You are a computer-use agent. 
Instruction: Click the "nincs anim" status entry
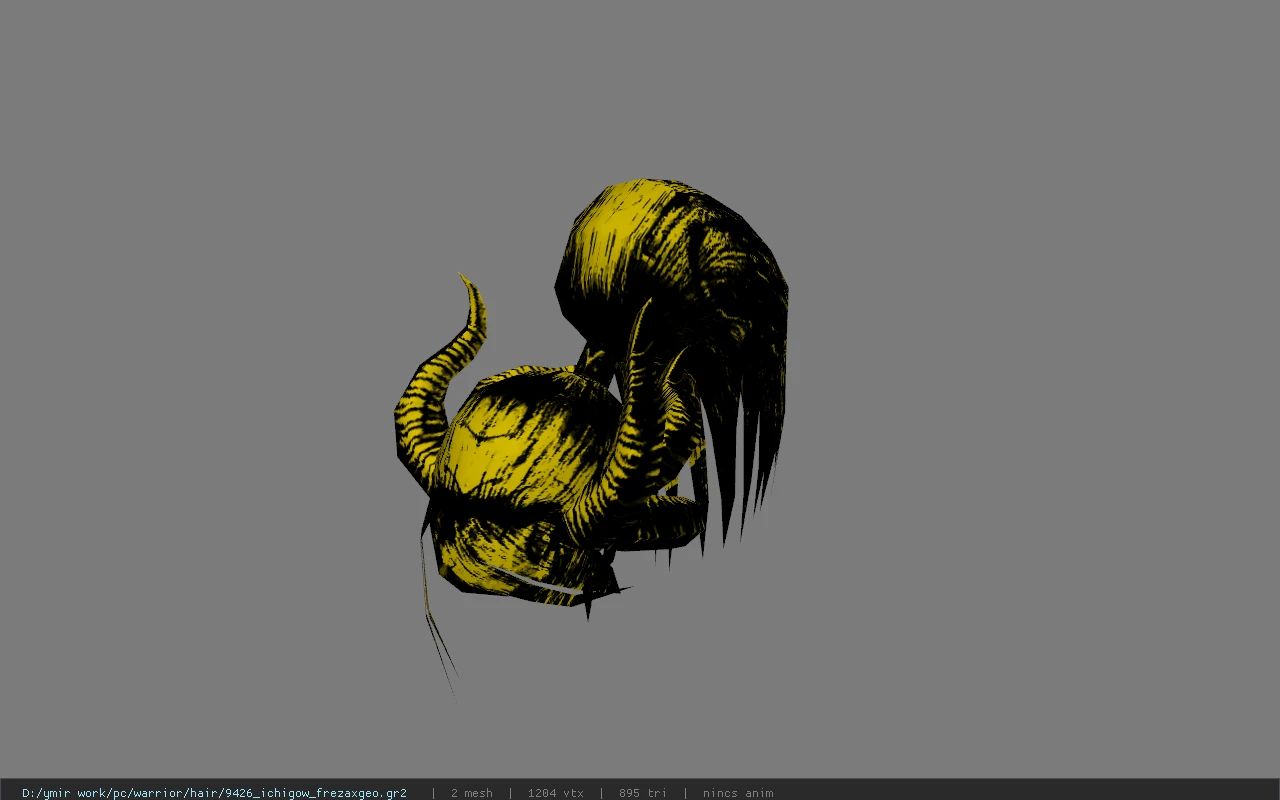point(737,793)
